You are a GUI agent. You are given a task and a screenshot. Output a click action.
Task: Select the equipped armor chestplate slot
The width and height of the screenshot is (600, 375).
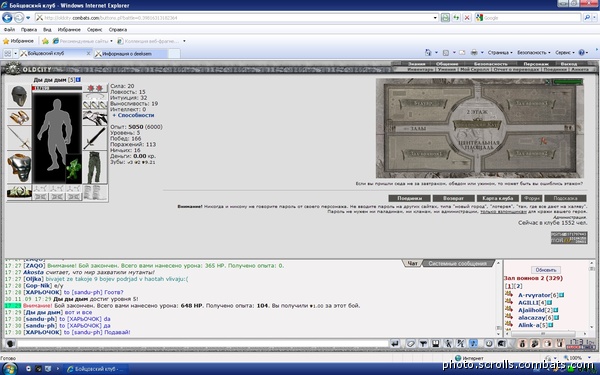click(19, 168)
